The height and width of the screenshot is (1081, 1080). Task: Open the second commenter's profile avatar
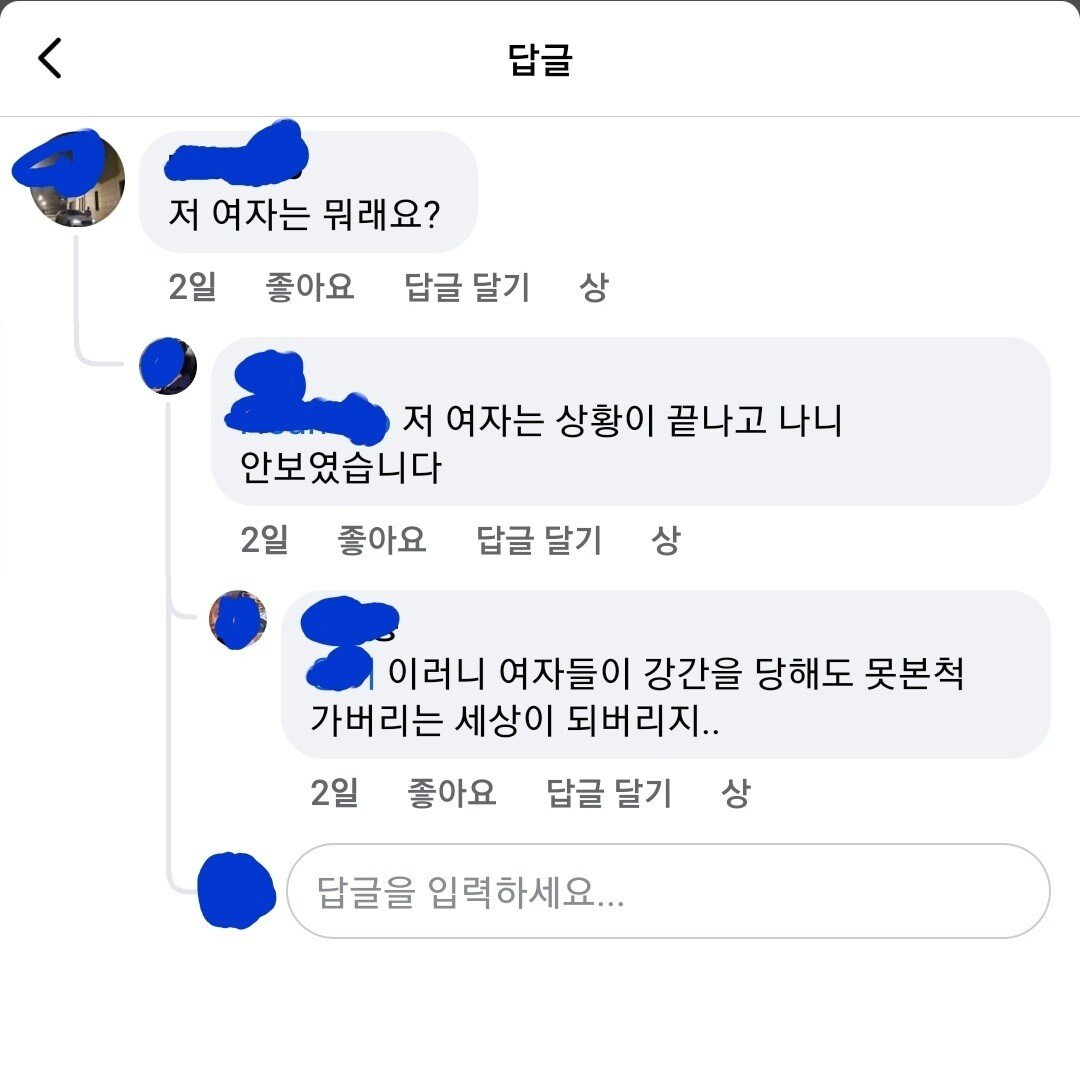(x=168, y=365)
